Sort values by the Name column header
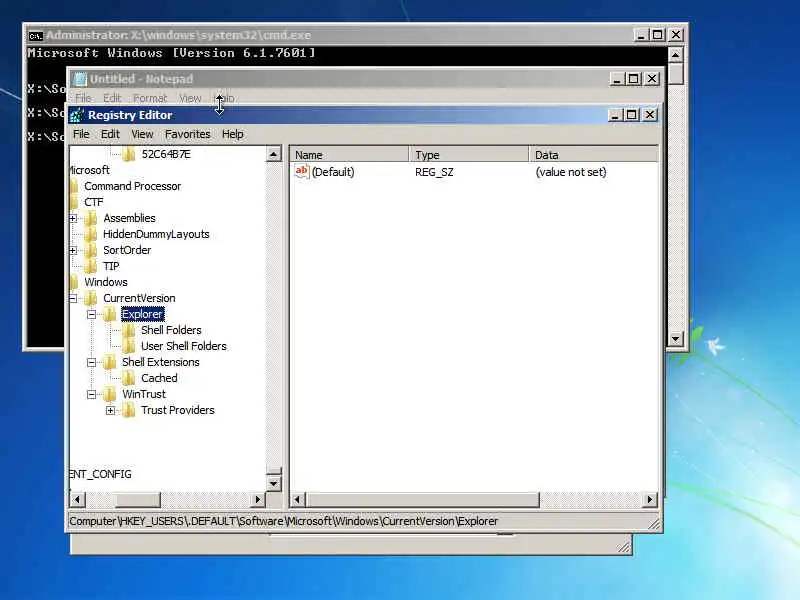The height and width of the screenshot is (600, 800). [349, 155]
